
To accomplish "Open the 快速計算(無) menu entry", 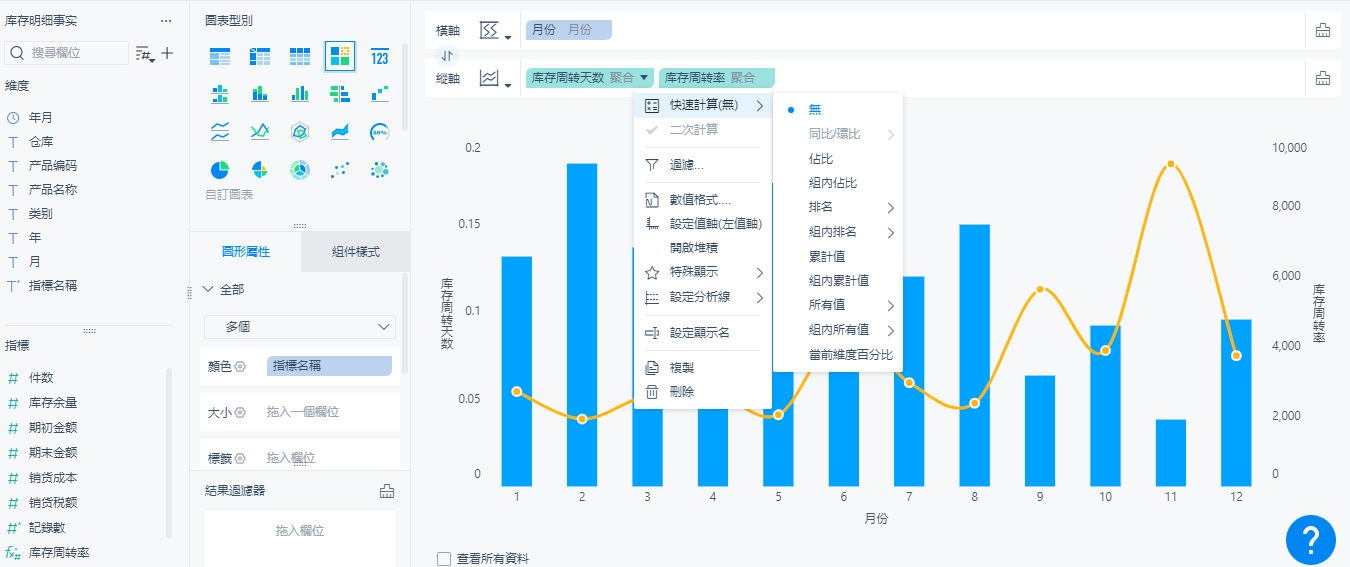I will tap(703, 106).
